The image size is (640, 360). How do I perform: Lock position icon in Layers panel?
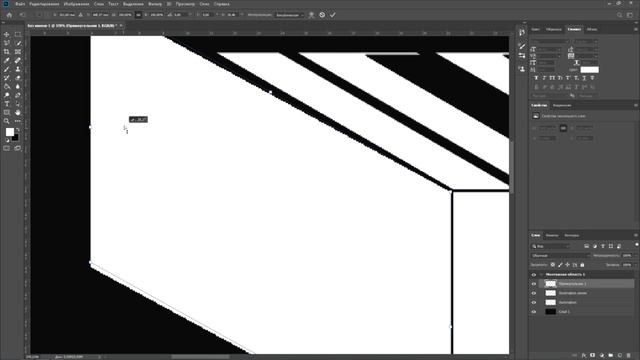[567, 265]
